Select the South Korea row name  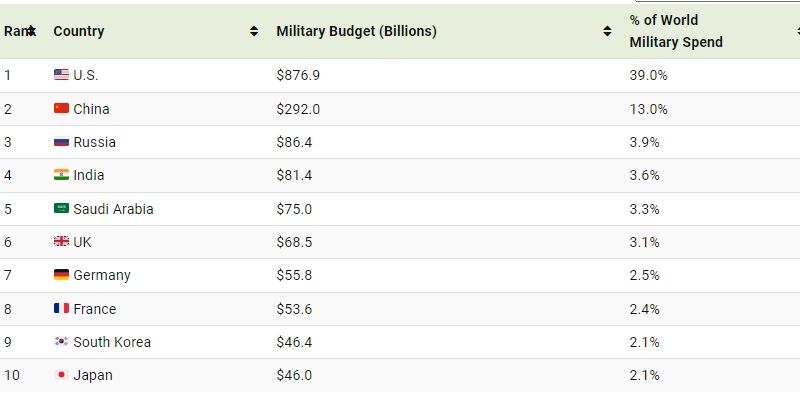click(x=112, y=342)
